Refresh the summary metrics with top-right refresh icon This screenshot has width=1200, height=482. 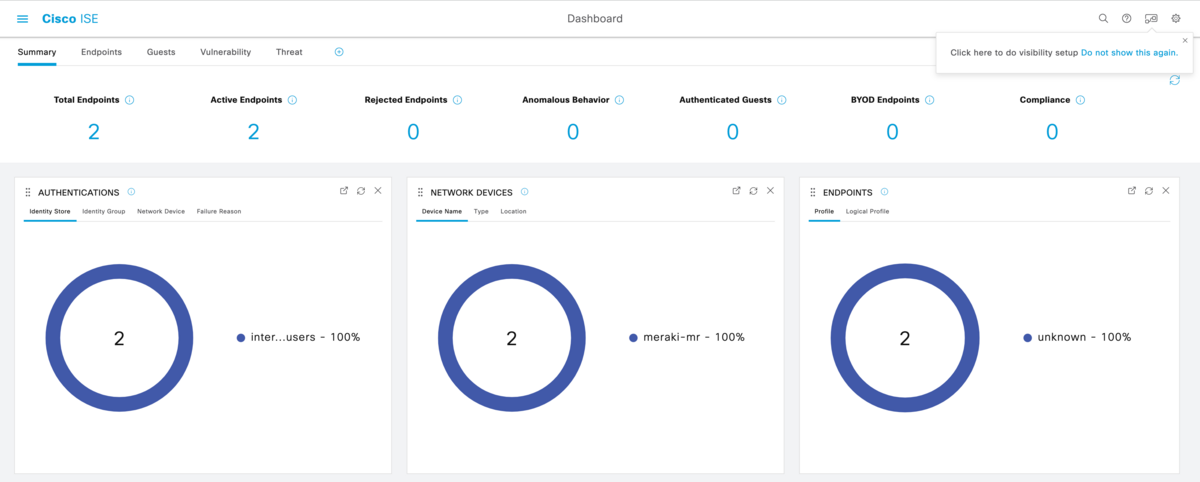pos(1174,80)
